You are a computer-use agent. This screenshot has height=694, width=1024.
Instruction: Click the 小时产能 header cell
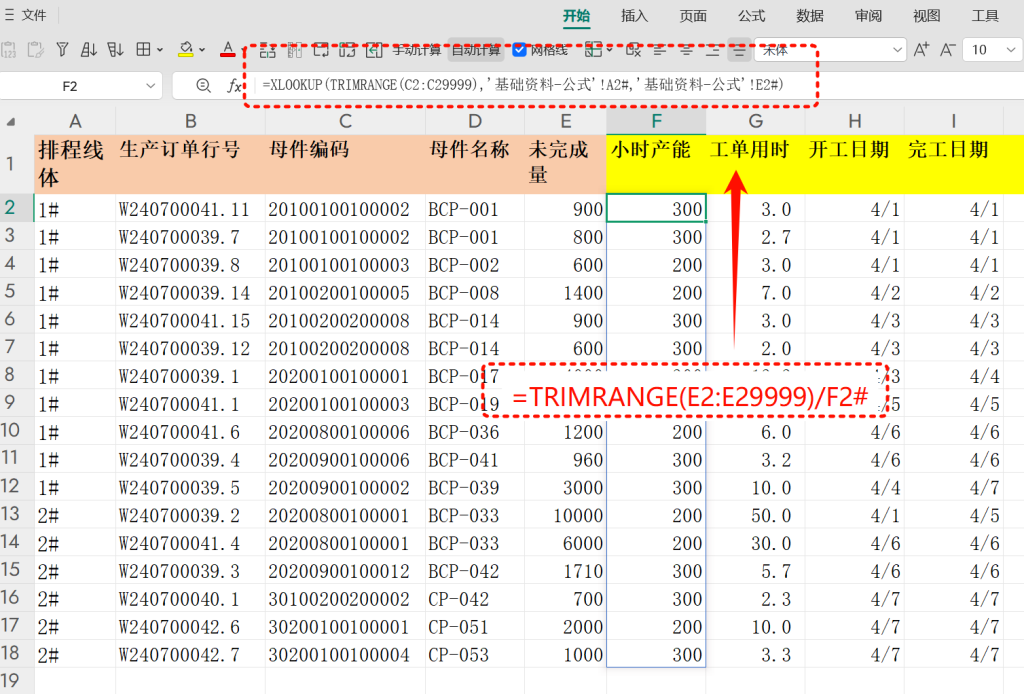pyautogui.click(x=656, y=164)
